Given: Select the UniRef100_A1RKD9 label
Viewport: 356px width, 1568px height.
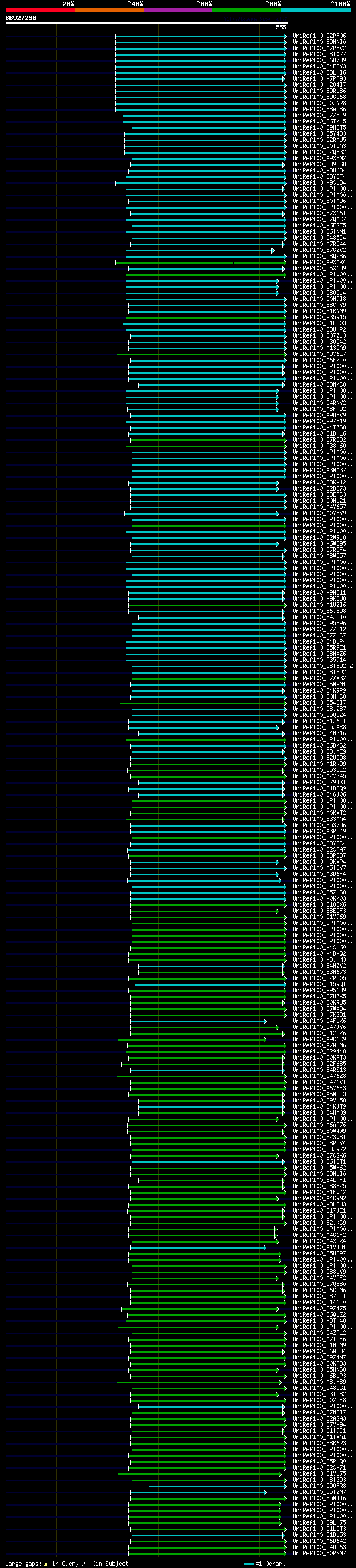Looking at the screenshot, I should 319,763.
